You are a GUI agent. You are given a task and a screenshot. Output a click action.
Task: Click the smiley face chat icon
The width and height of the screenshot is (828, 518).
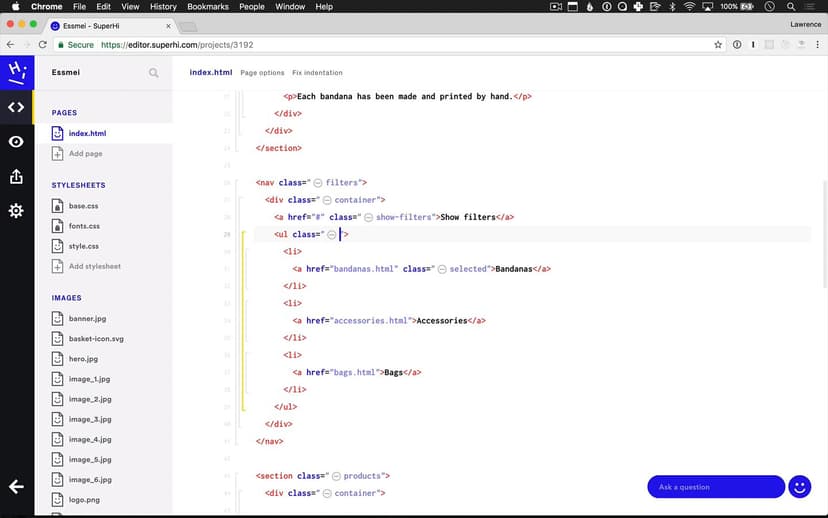pos(799,487)
